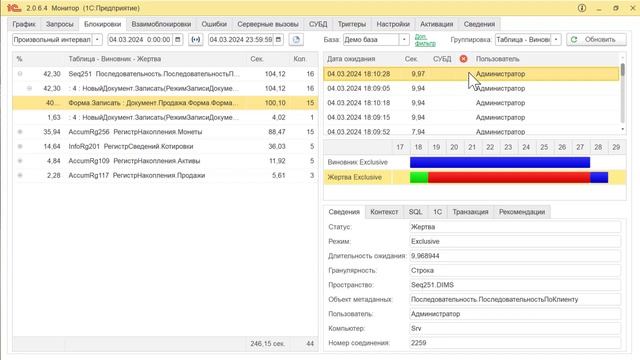
Task: Select the 1,63 НовыйДокумент.Записать row
Action: 165,118
